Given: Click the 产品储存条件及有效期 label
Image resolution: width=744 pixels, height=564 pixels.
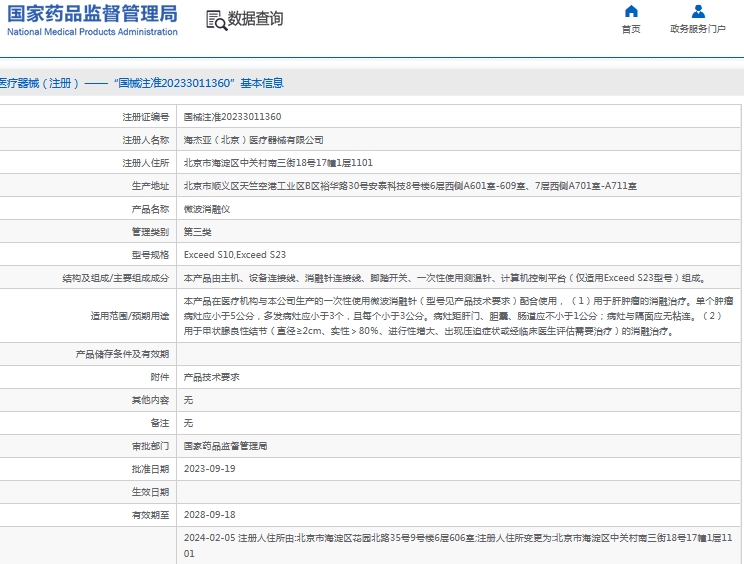Looking at the screenshot, I should click(x=122, y=354).
